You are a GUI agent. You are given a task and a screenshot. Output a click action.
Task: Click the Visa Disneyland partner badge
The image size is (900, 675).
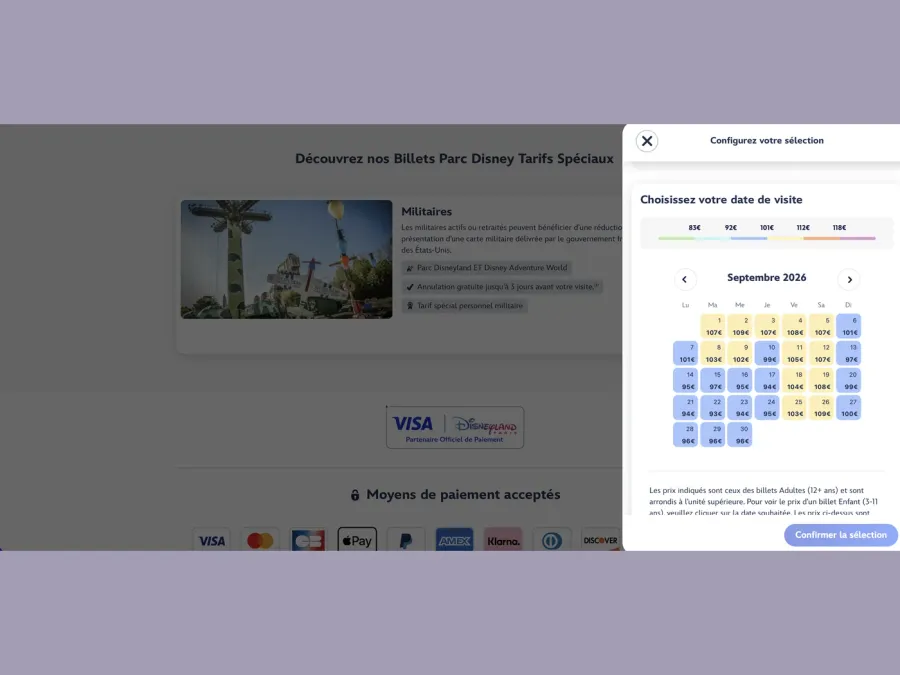pyautogui.click(x=455, y=428)
